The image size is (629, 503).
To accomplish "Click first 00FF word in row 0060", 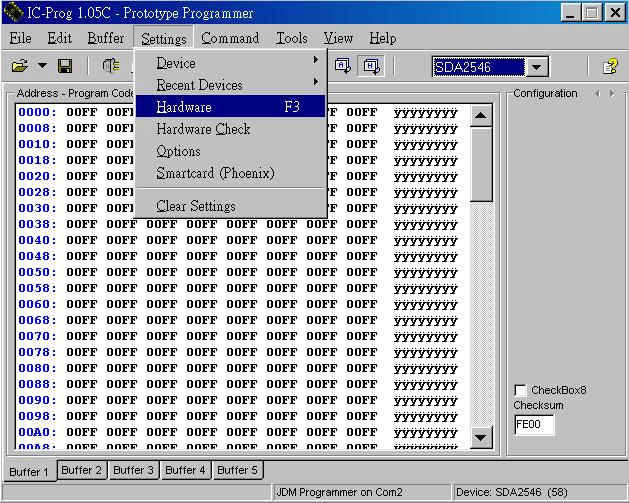I will 82,304.
